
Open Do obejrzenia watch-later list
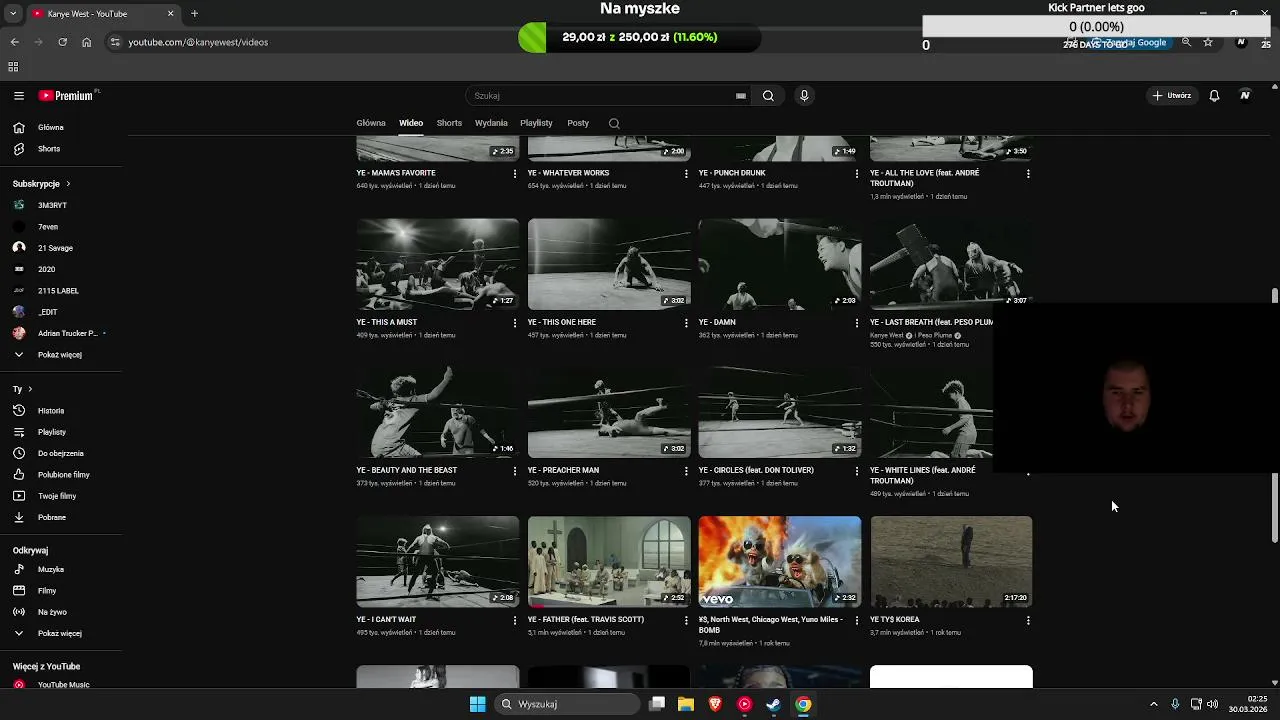point(61,453)
